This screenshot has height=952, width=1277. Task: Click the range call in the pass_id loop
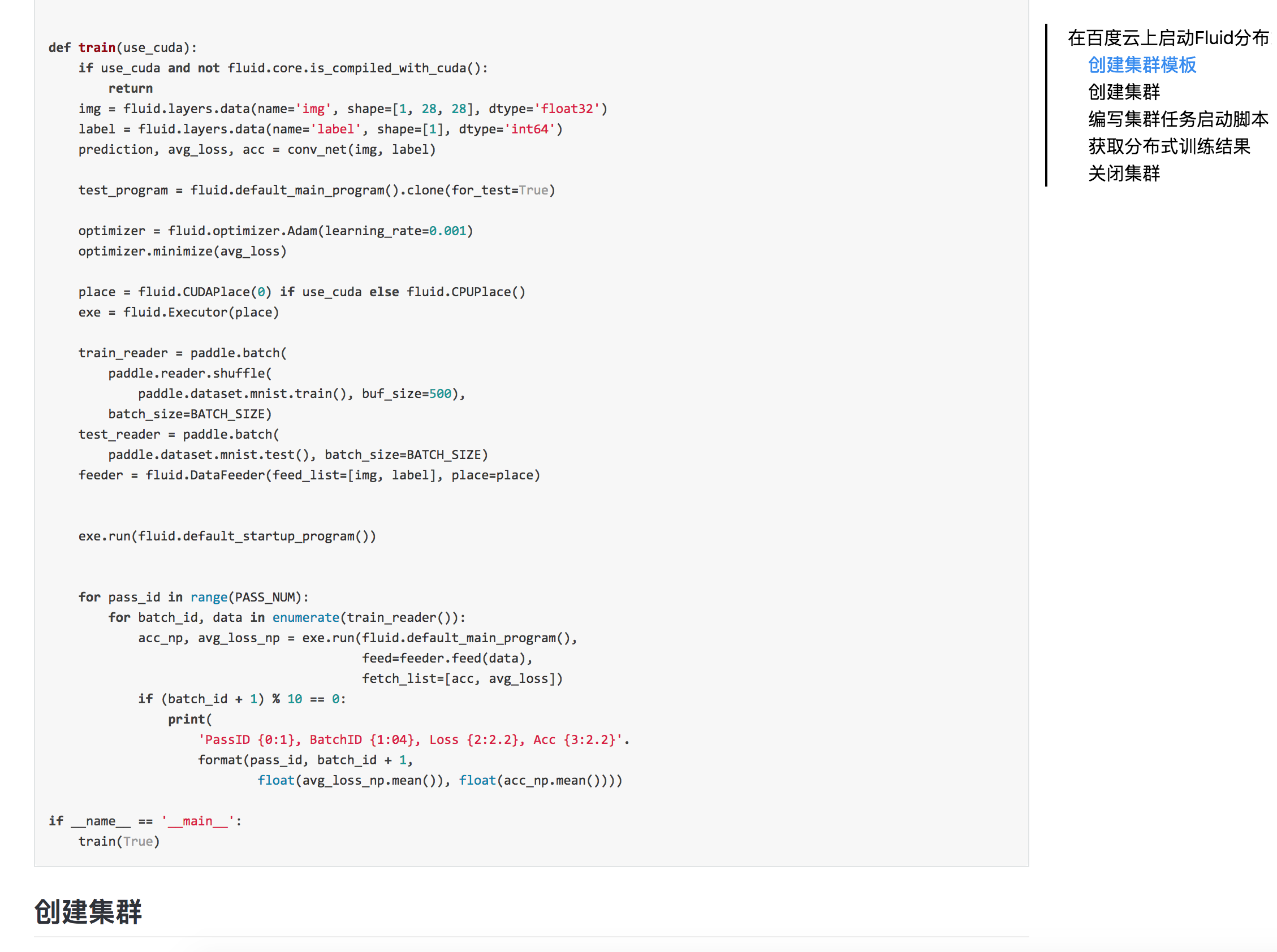pos(209,598)
